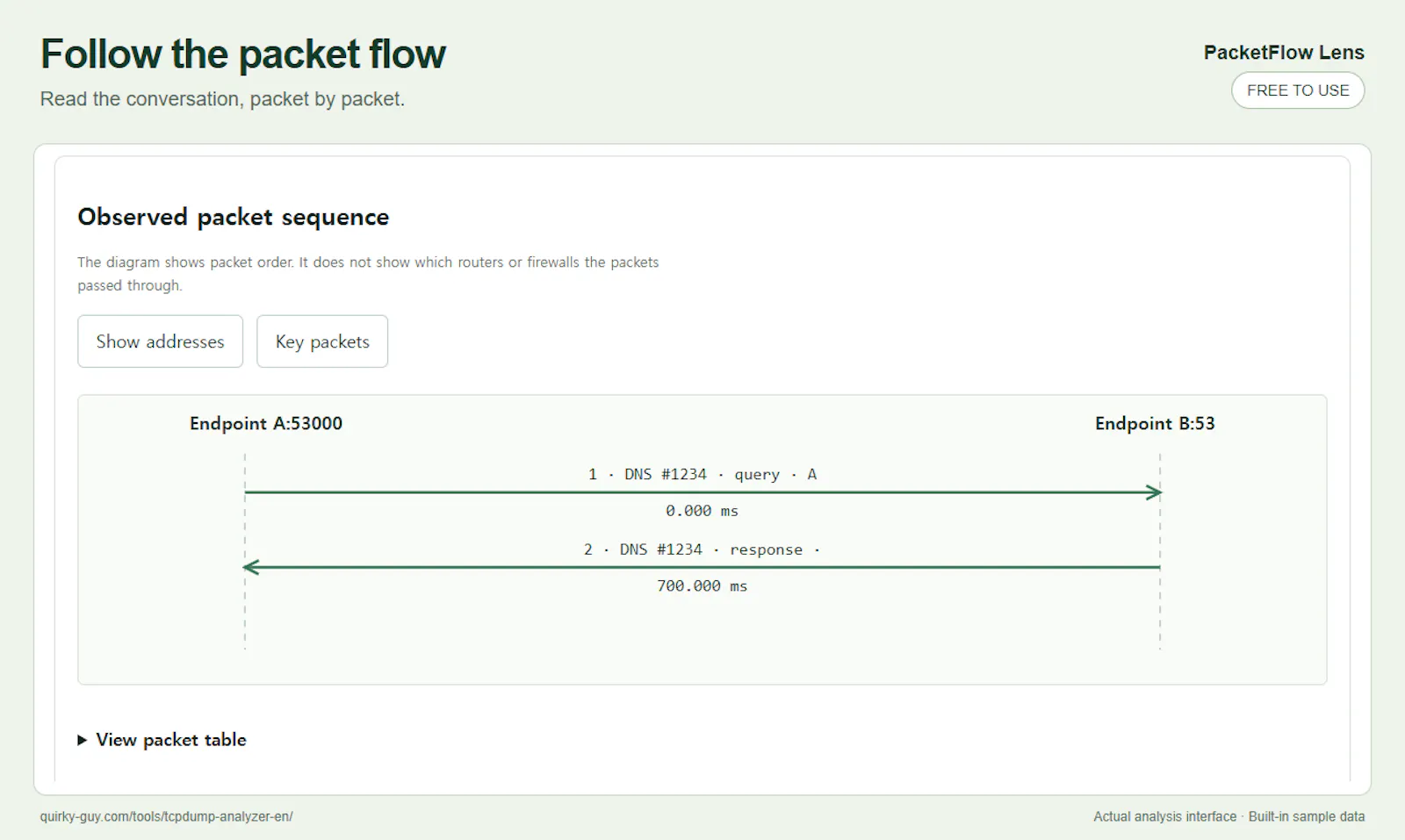Viewport: 1405px width, 840px height.
Task: Select the Endpoint B:53 label
Action: [1155, 423]
